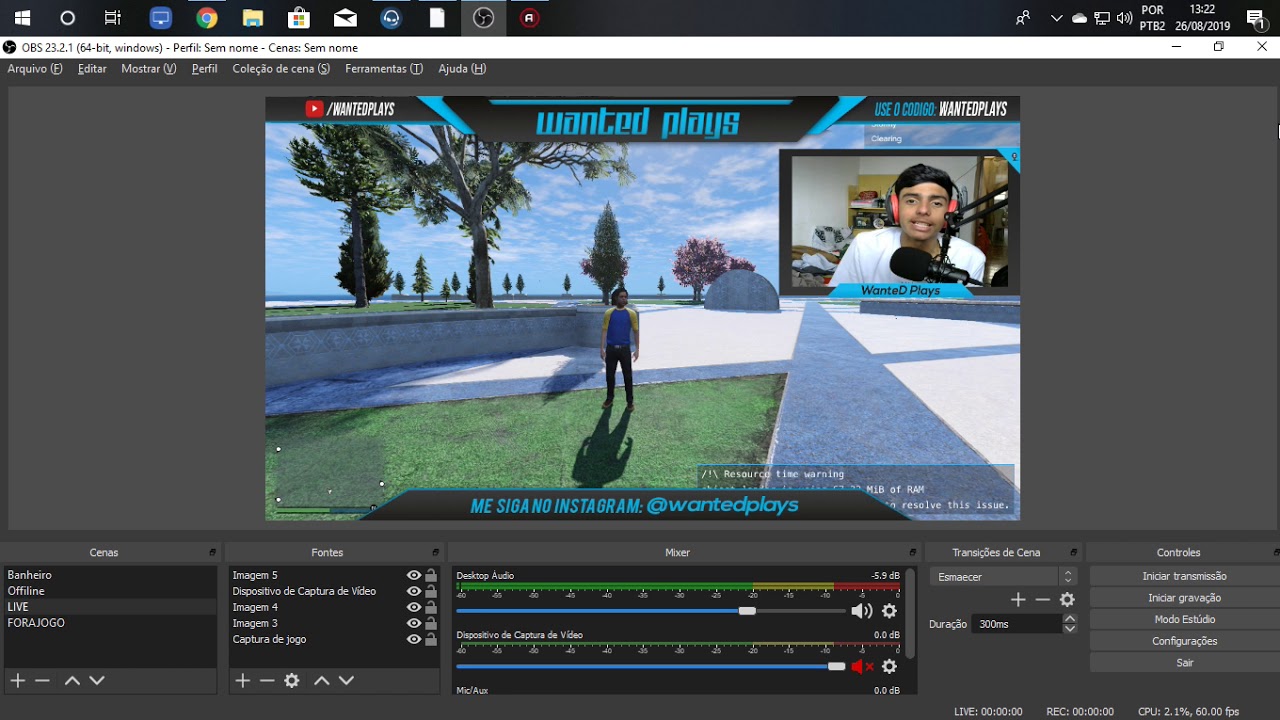The height and width of the screenshot is (720, 1280).
Task: Undock the Transições de Cena panel
Action: pos(1073,552)
